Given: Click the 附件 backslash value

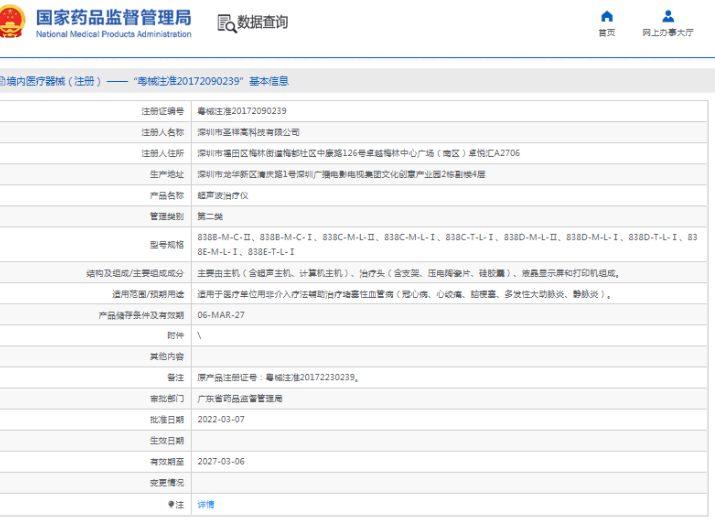Looking at the screenshot, I should coord(199,336).
